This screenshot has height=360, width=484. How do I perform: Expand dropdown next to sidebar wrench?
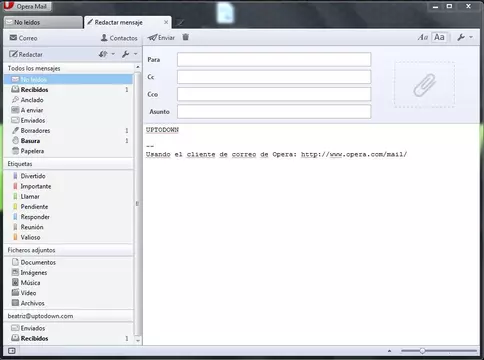click(135, 54)
